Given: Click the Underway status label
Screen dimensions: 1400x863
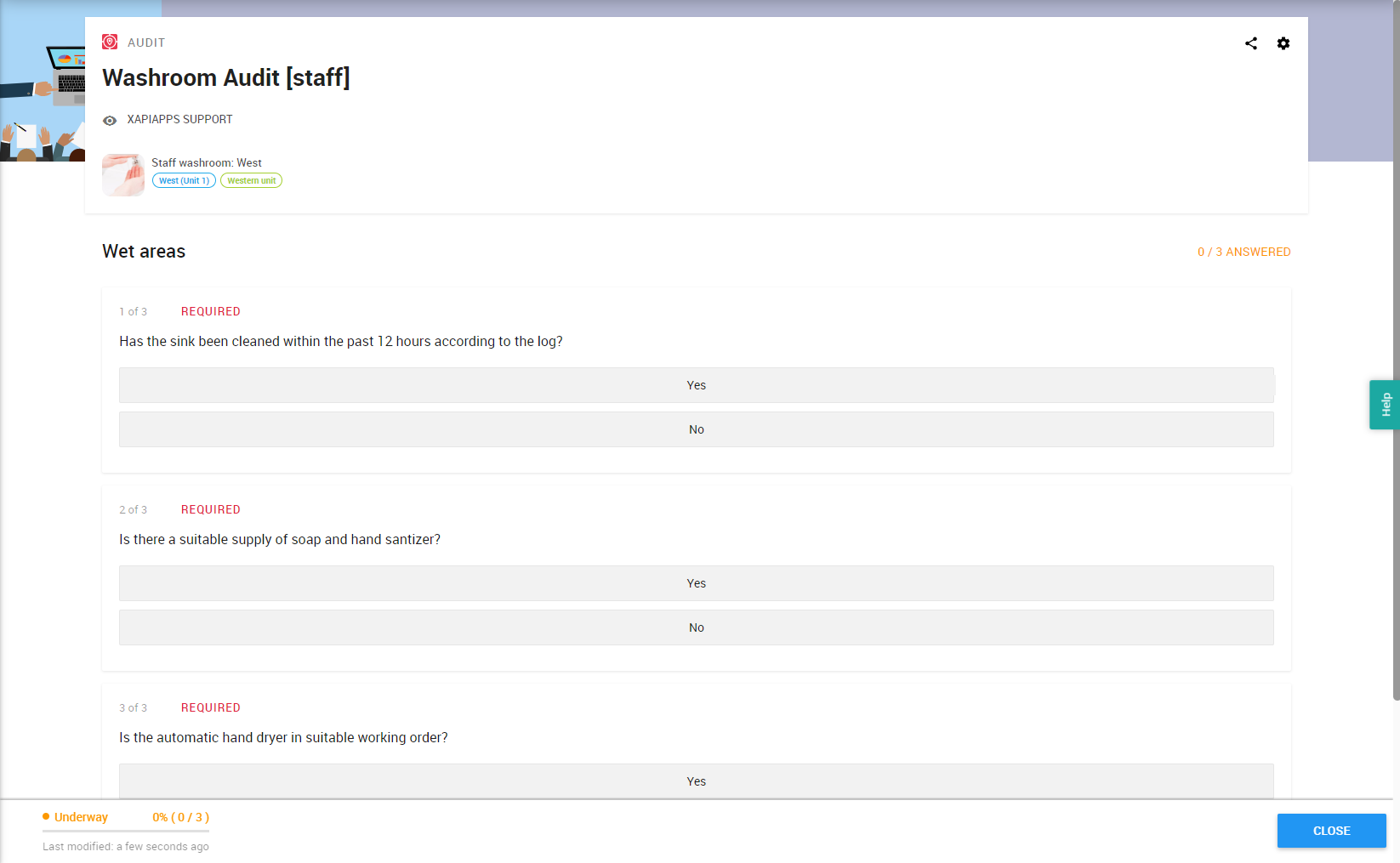Looking at the screenshot, I should tap(81, 817).
